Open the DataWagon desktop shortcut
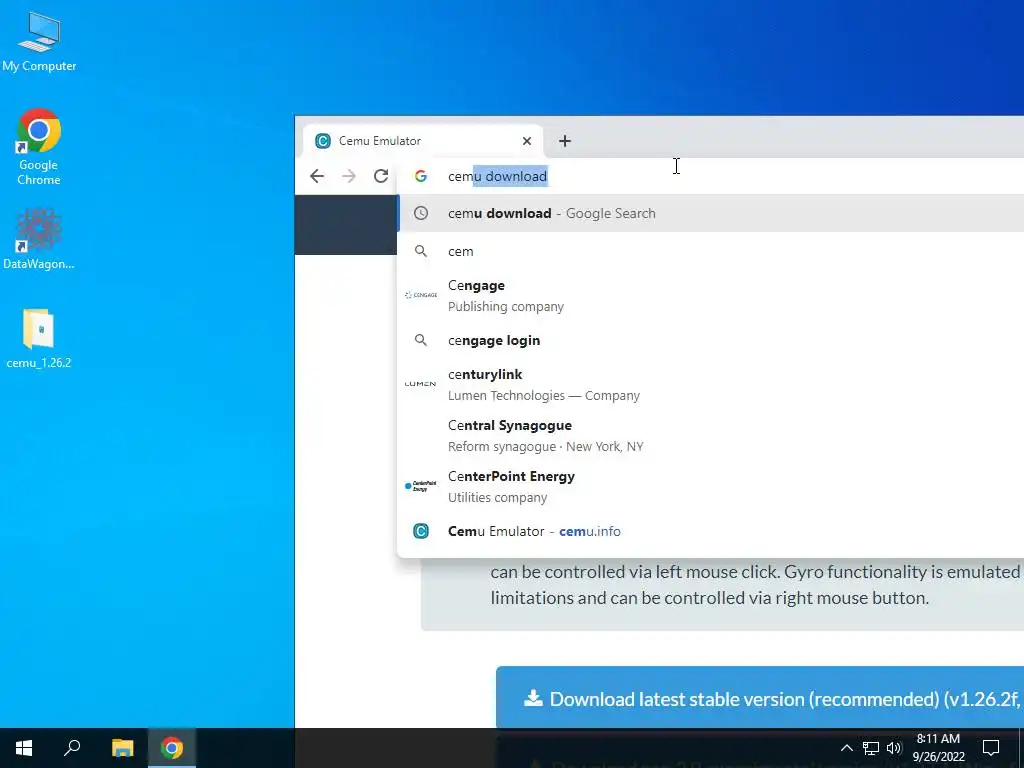Image resolution: width=1024 pixels, height=768 pixels. pyautogui.click(x=39, y=239)
